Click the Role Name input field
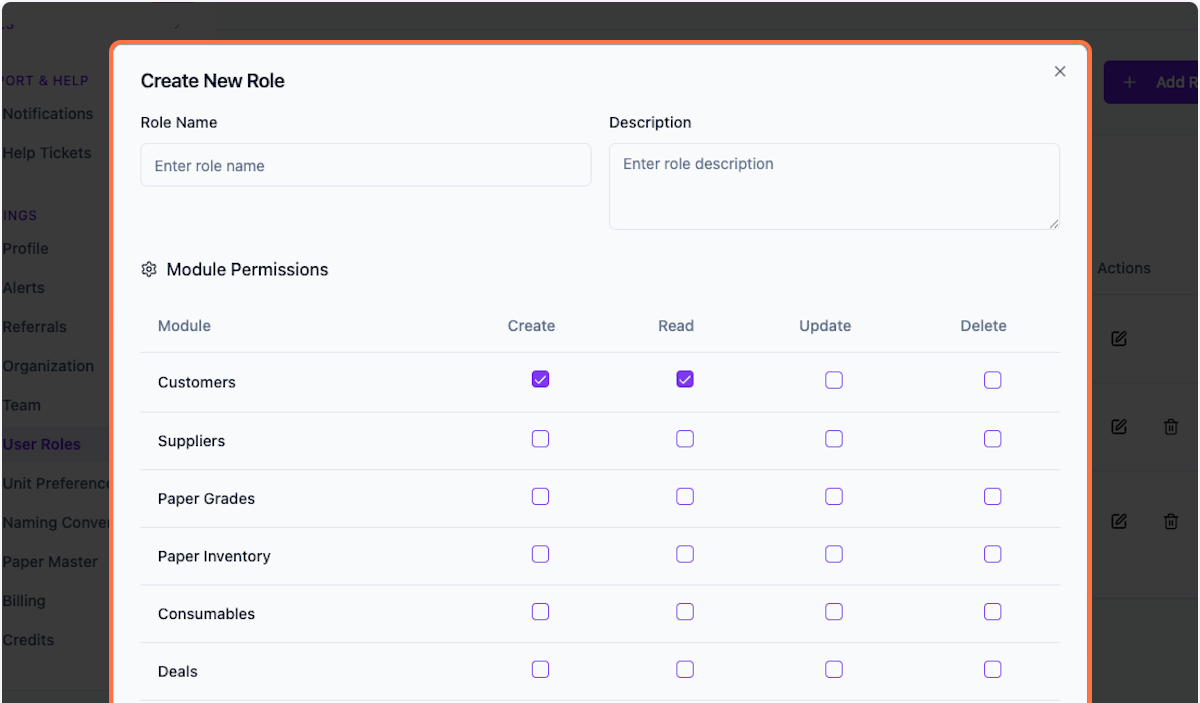Screen dimensions: 1200x703 pos(365,164)
